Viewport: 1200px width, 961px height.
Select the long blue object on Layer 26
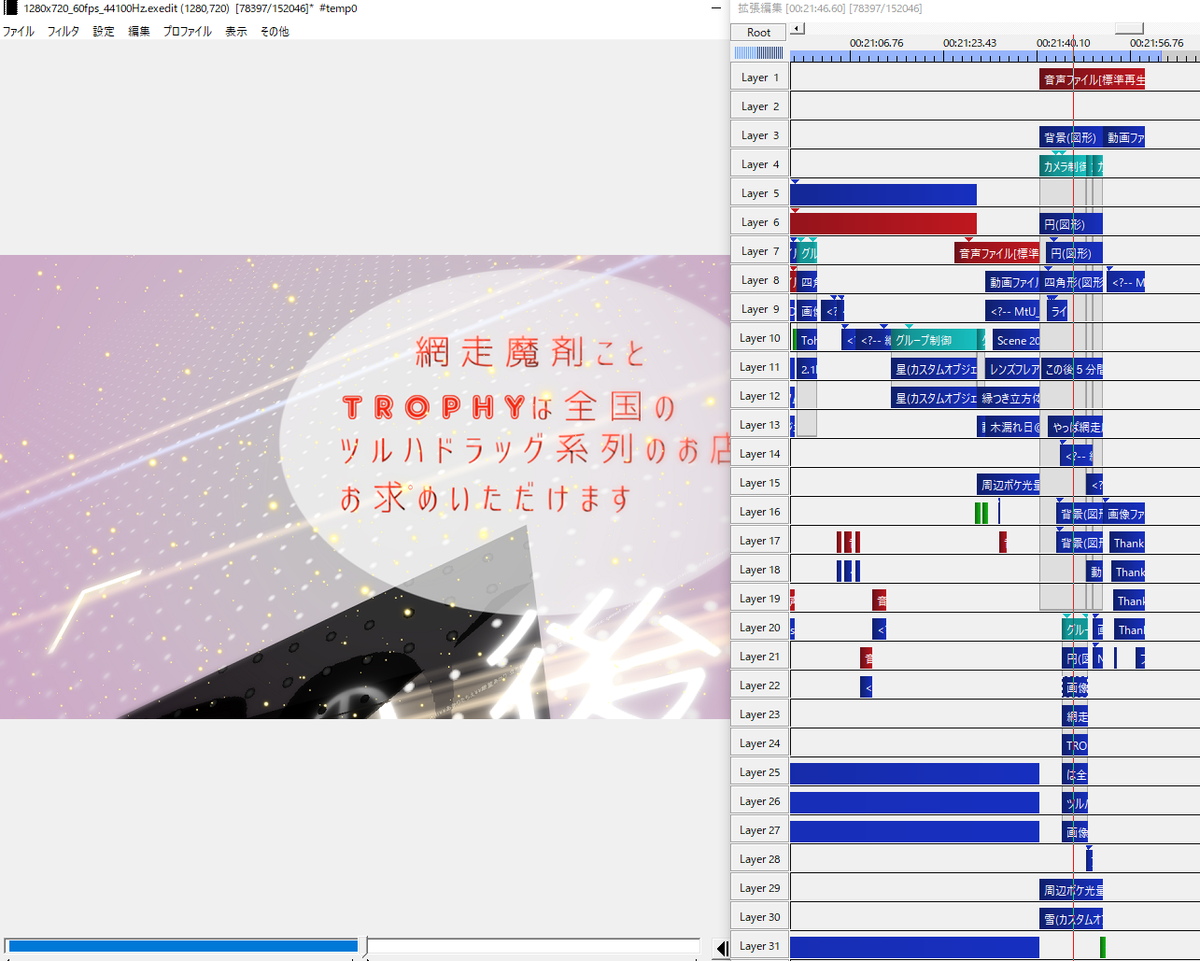point(914,803)
